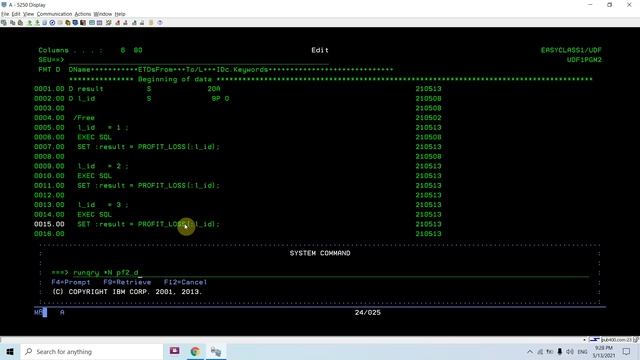Screen dimensions: 640x360
Task: Open the File menu
Action: (x=5, y=14)
